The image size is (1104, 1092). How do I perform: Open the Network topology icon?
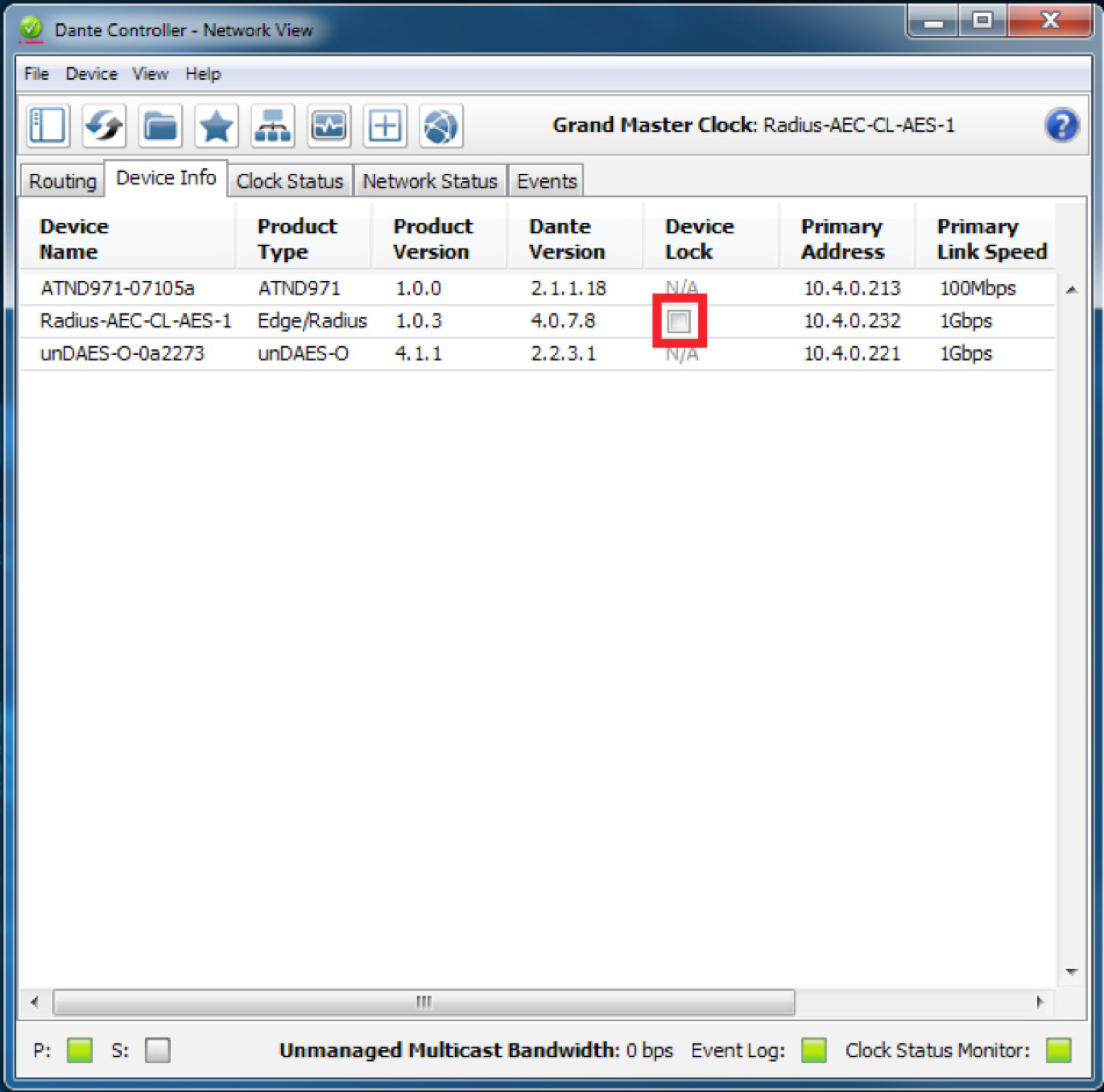pyautogui.click(x=272, y=126)
